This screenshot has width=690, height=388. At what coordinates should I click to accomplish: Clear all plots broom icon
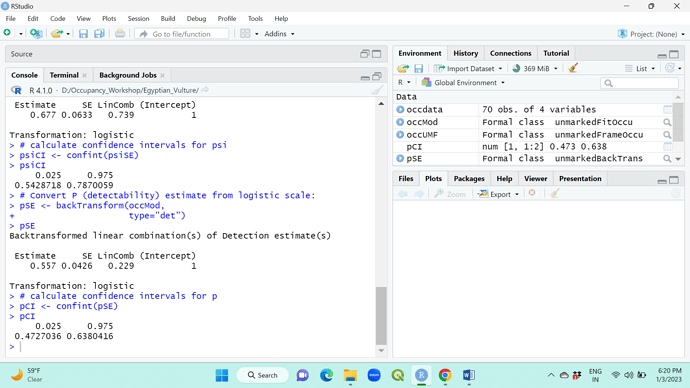click(x=555, y=193)
